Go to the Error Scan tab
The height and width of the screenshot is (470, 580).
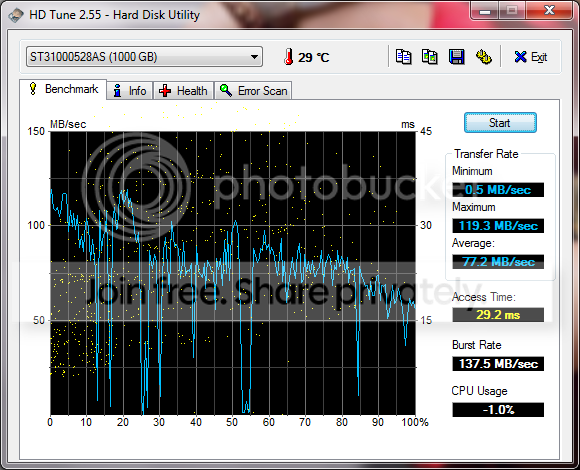point(253,91)
